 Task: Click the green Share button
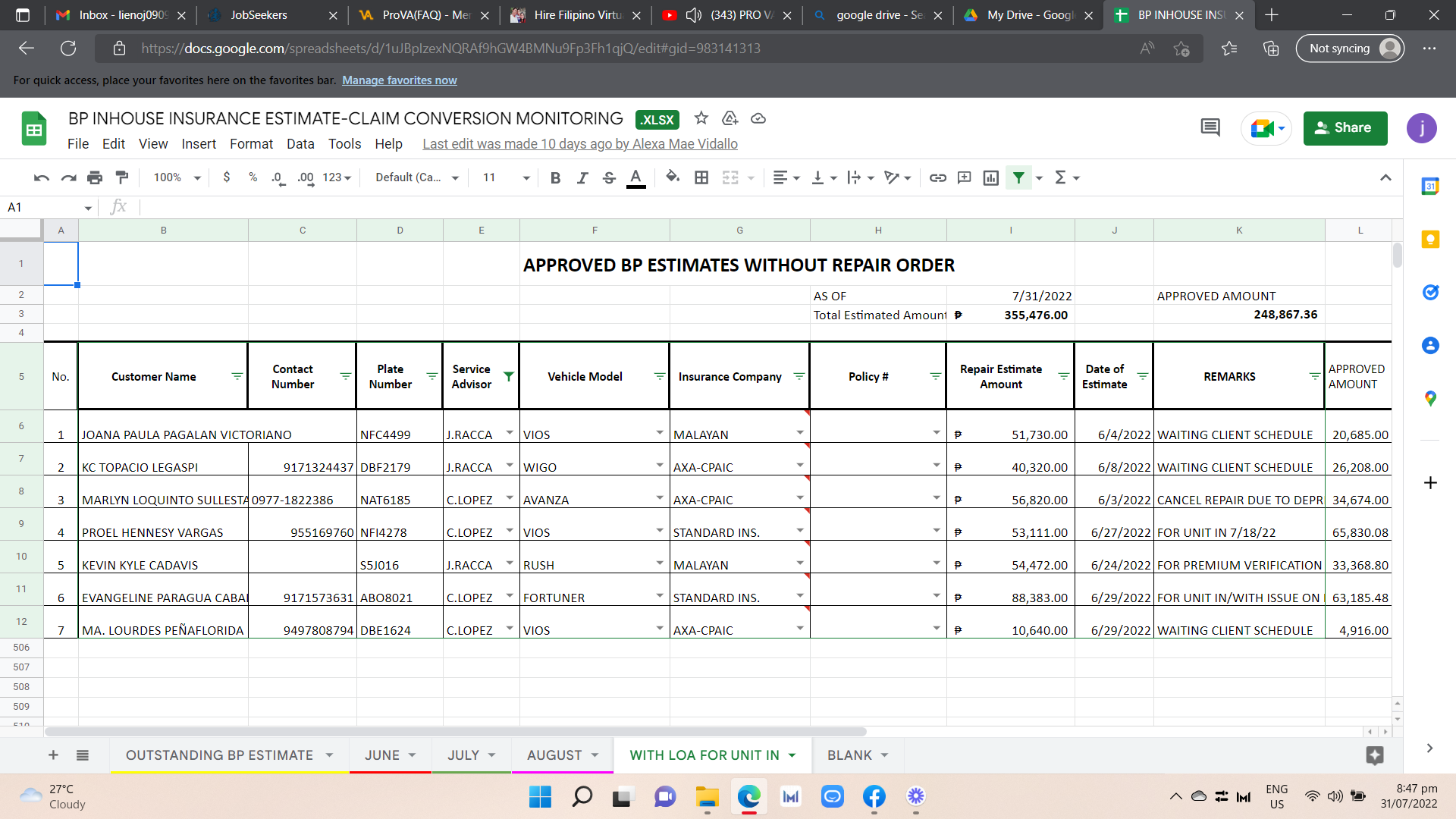point(1345,128)
